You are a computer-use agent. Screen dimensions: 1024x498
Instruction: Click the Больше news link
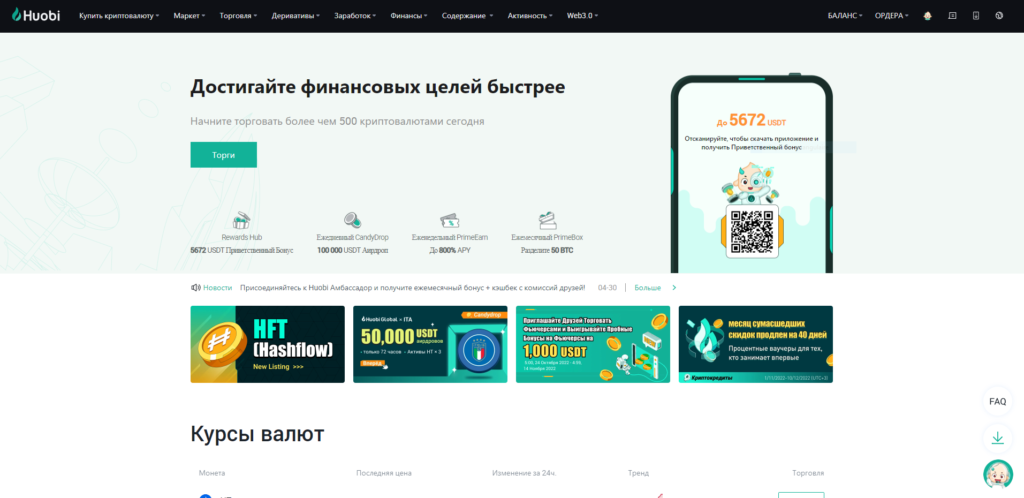pos(648,287)
